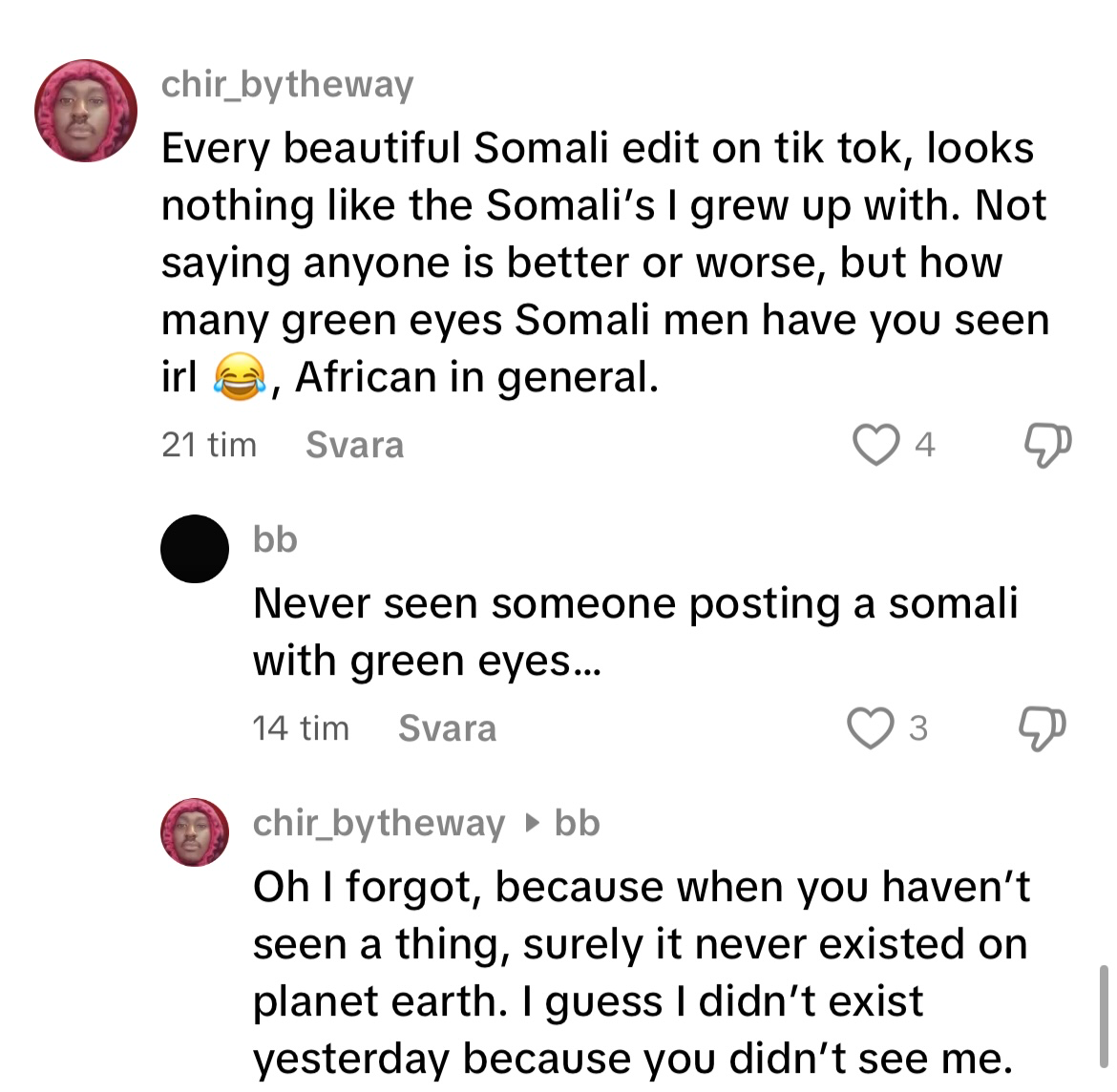This screenshot has width=1117, height=1092.
Task: Open chir_bytheway's profile picture on top comment
Action: tap(86, 111)
